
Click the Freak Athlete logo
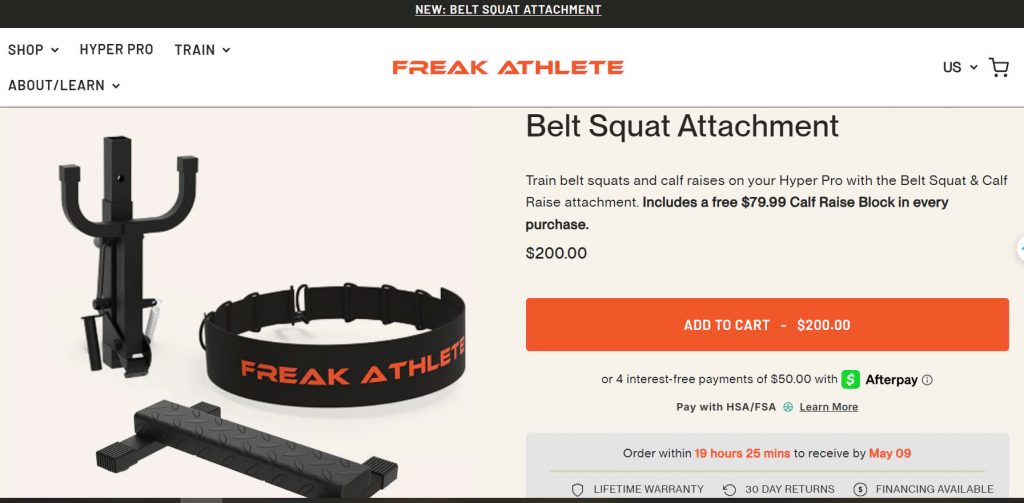(x=508, y=67)
